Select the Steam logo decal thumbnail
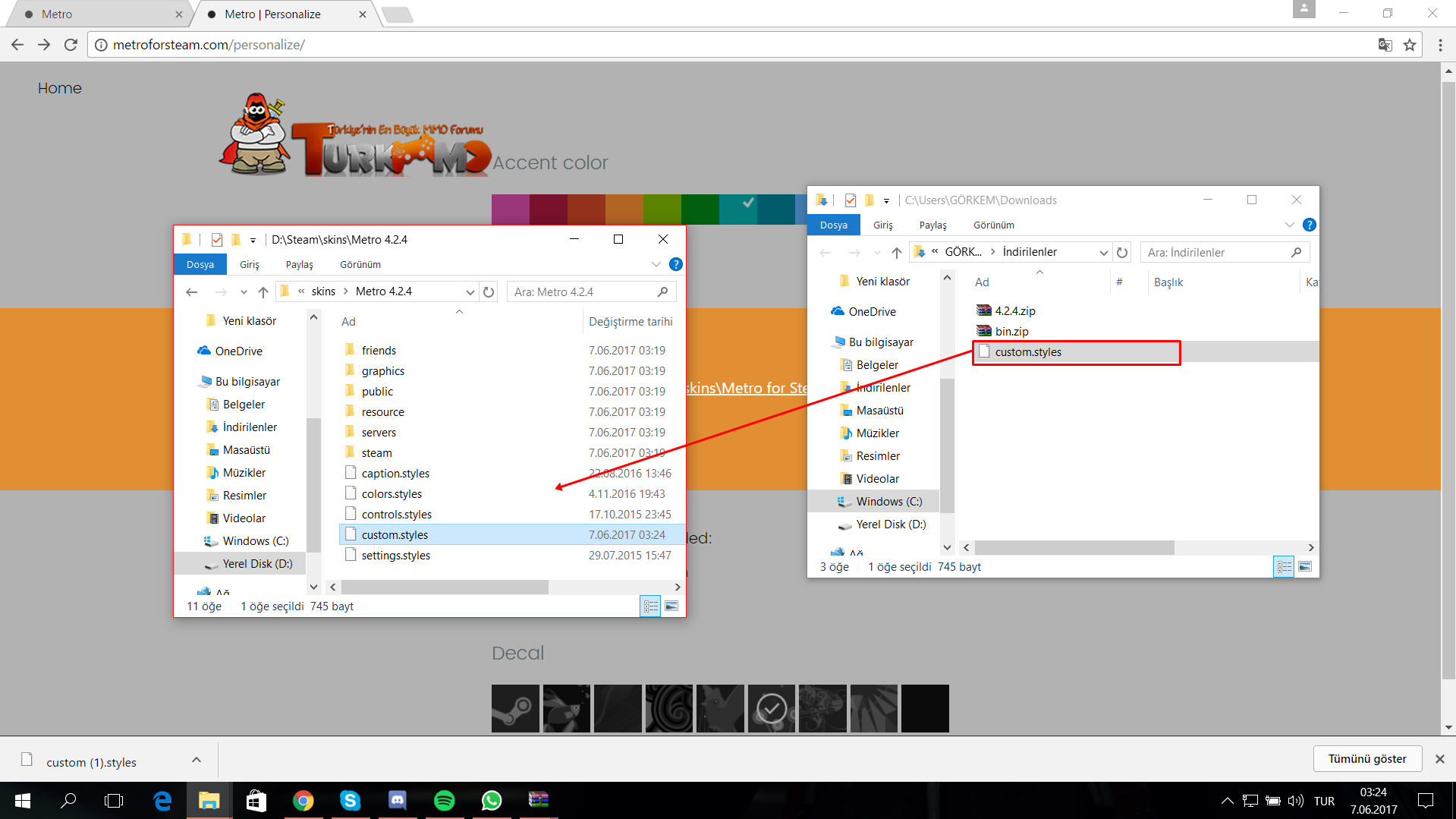Image resolution: width=1456 pixels, height=819 pixels. coord(515,708)
